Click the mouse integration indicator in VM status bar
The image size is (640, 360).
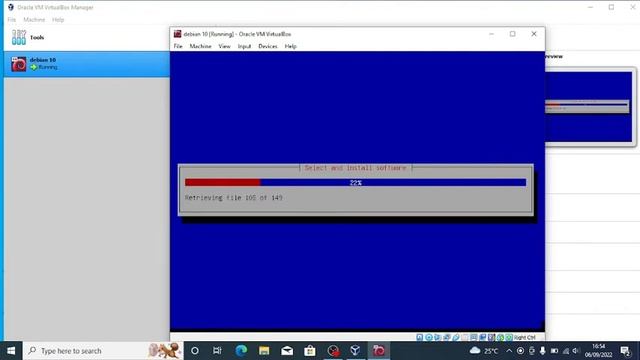click(x=501, y=338)
